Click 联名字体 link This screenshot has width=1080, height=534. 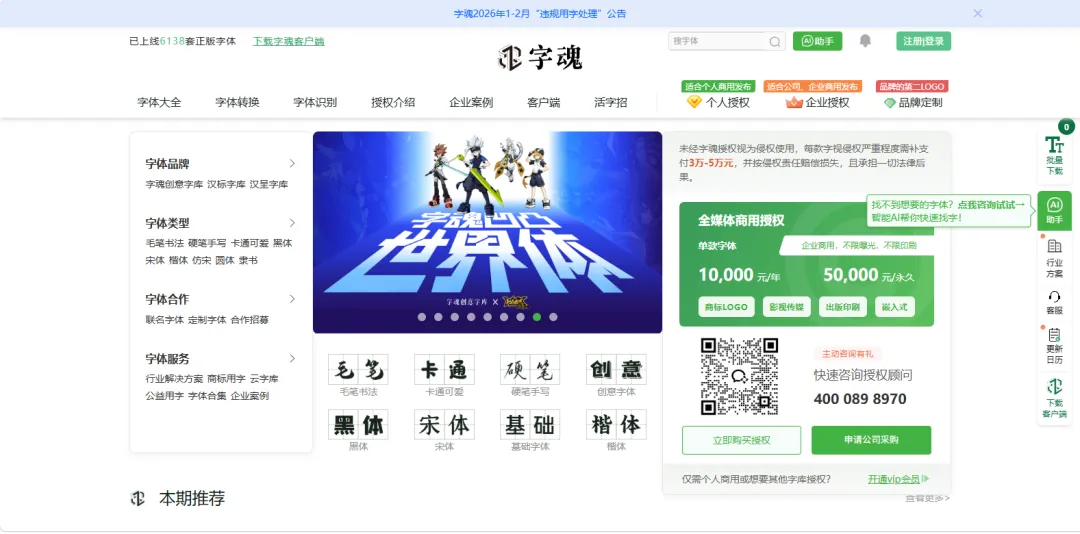click(165, 320)
